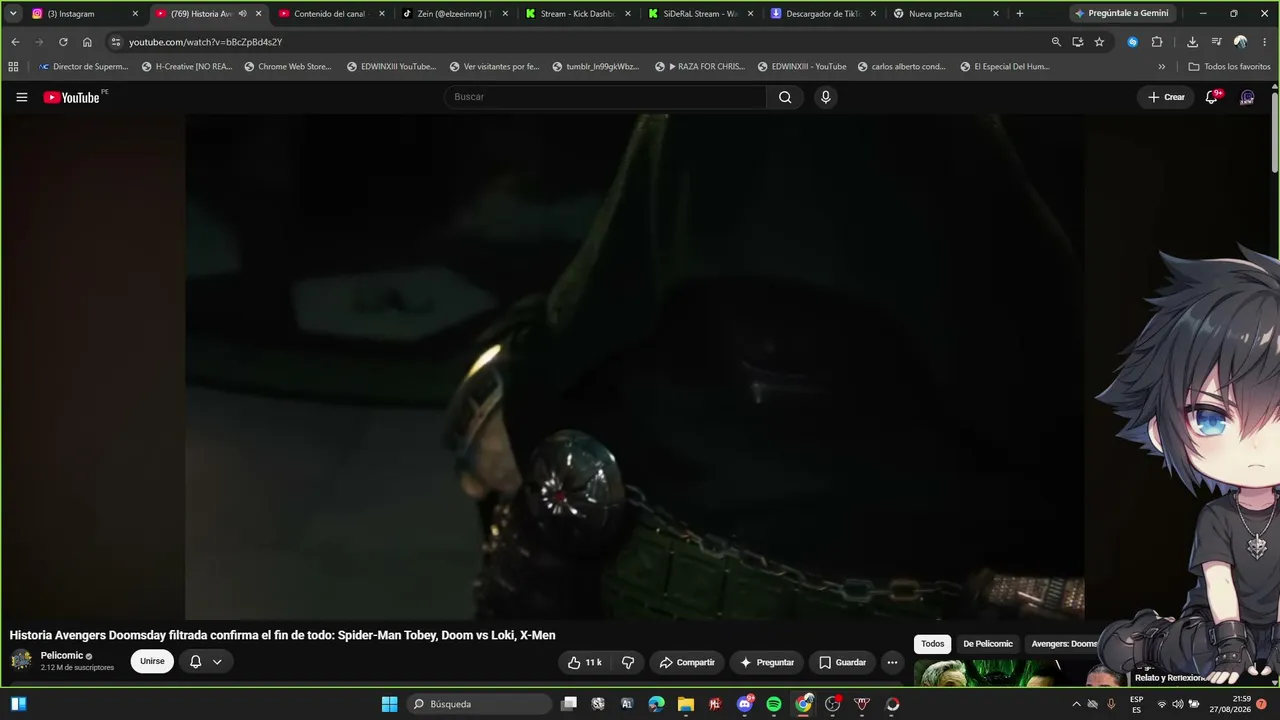Open Discord from the taskbar

[745, 704]
